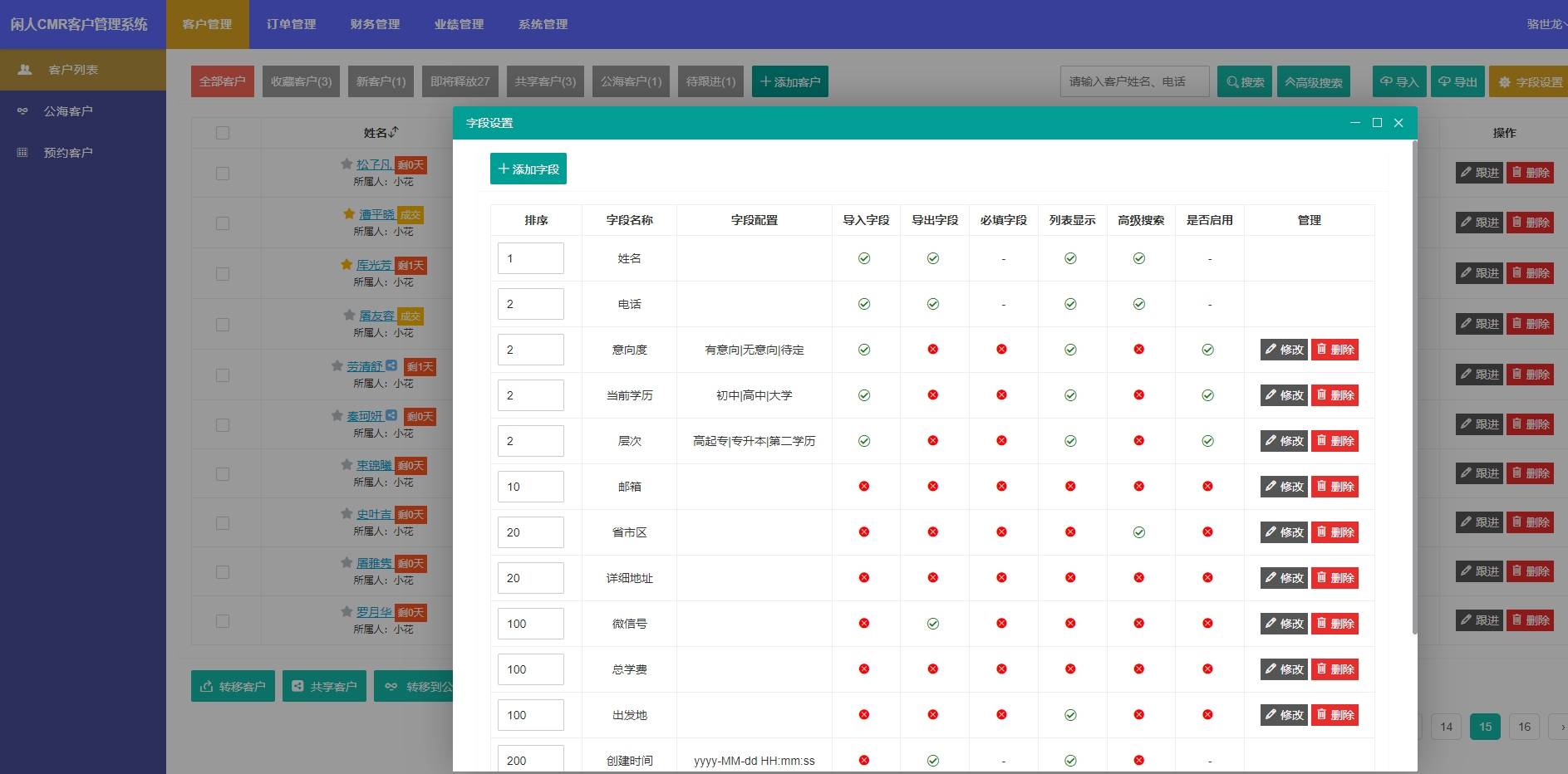
Task: Click 修改 for the 详细地址 field
Action: [1284, 578]
